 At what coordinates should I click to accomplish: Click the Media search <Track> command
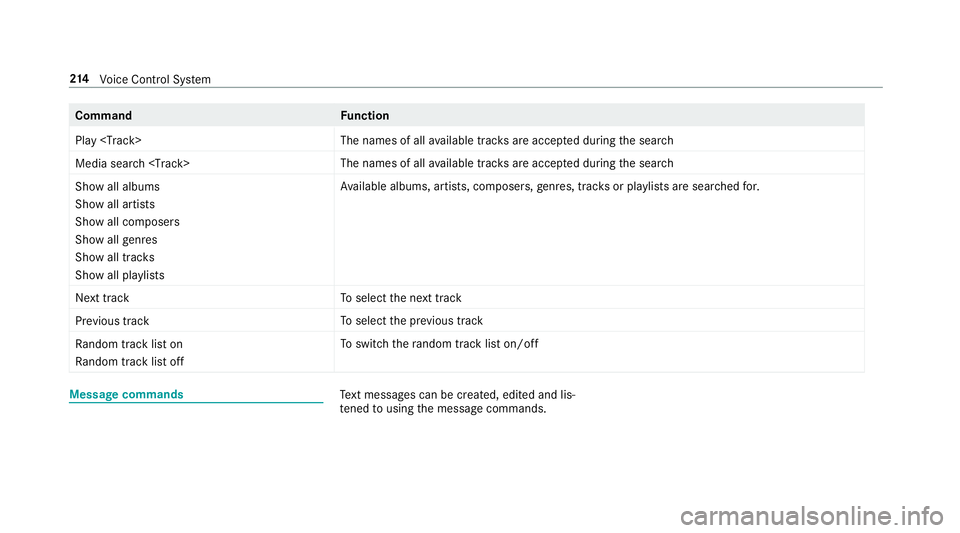pos(132,163)
